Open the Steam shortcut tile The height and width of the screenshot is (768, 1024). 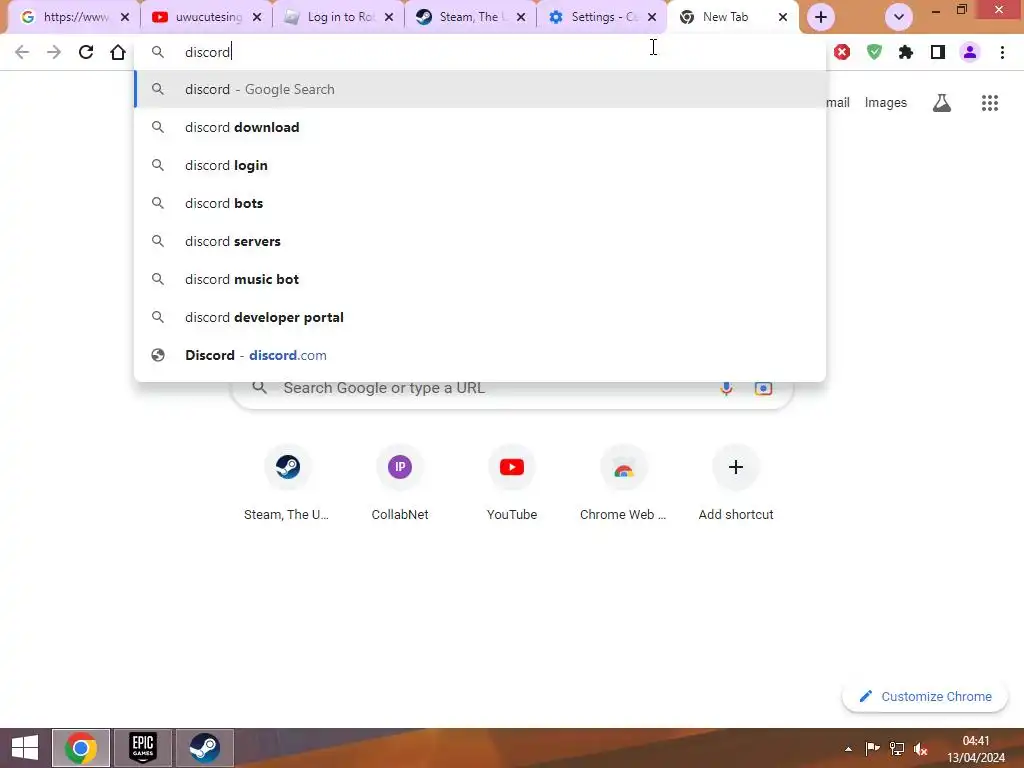pos(287,483)
